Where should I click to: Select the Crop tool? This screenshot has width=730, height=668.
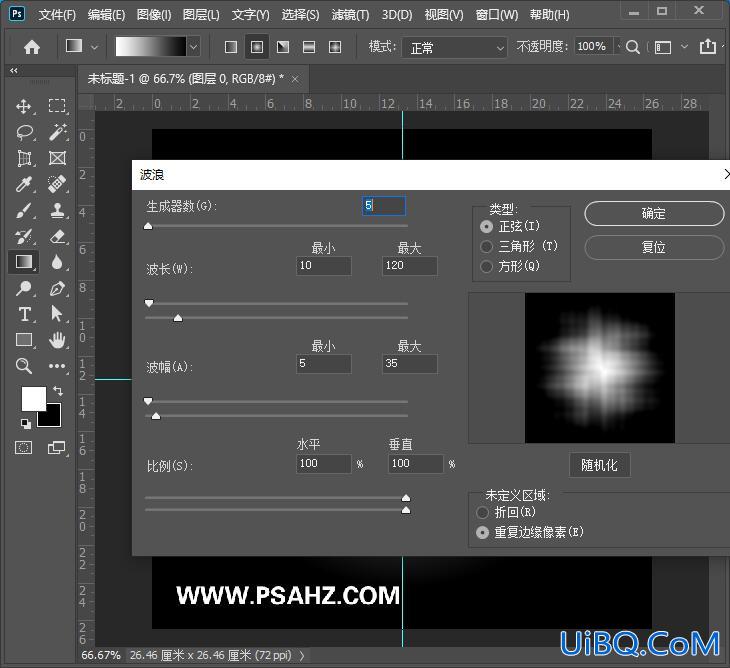(x=24, y=158)
